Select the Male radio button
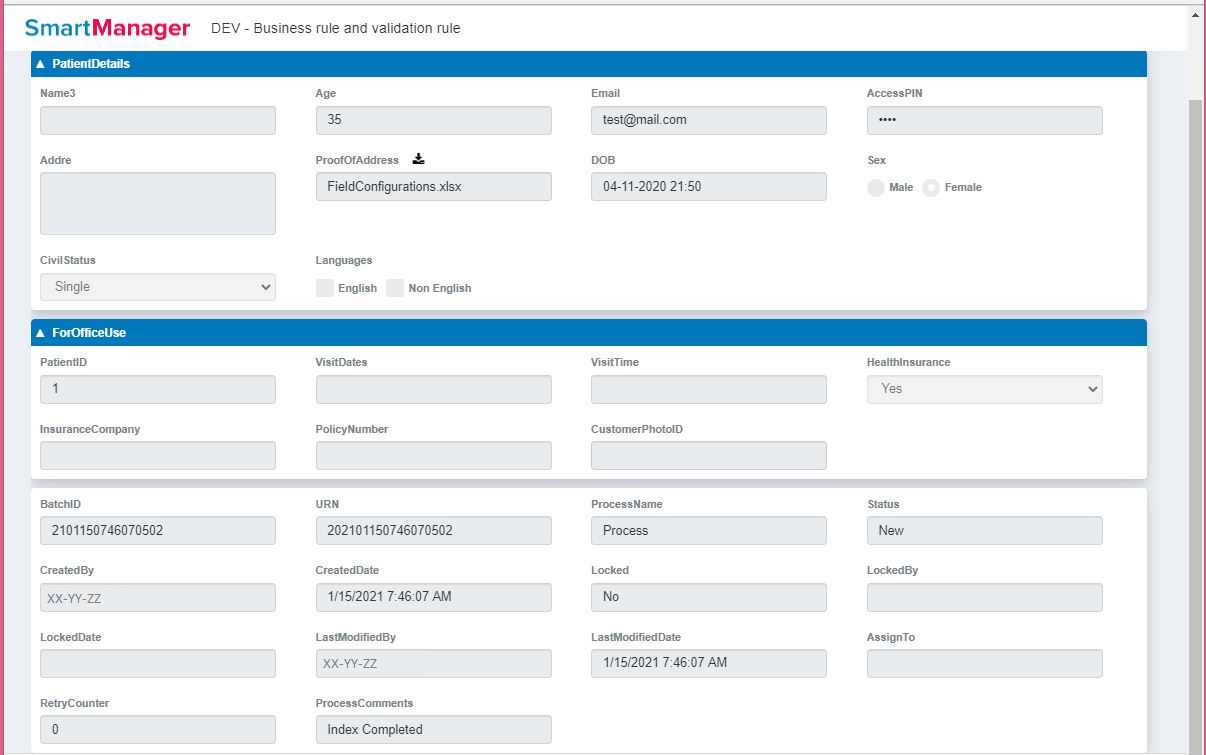Screen dimensions: 1206x755 [876, 188]
